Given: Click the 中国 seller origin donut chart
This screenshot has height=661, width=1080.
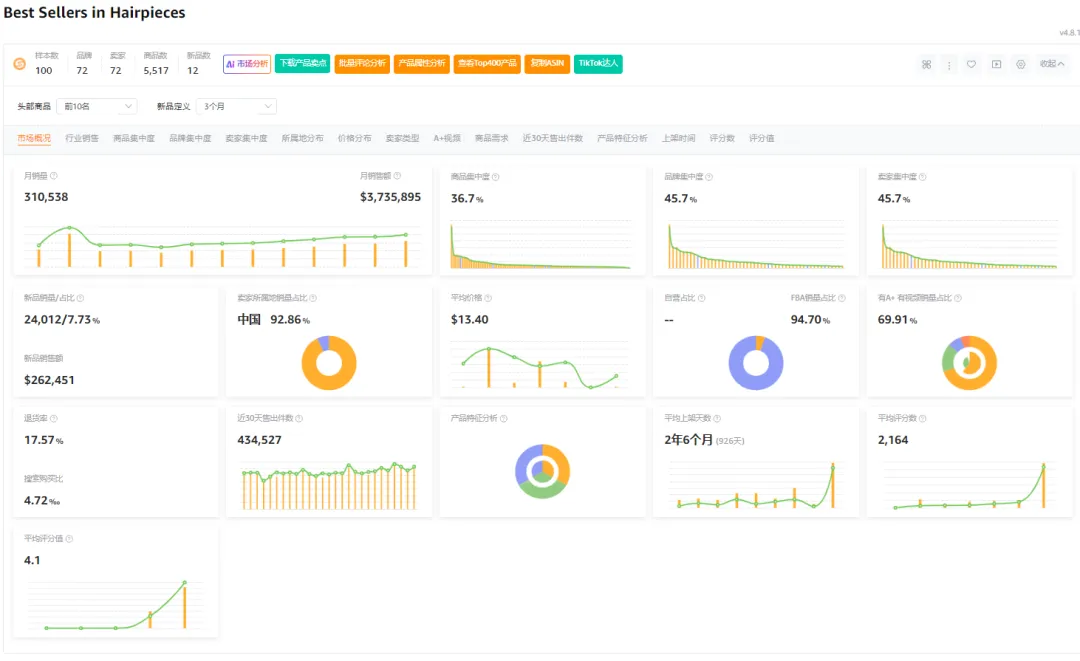Looking at the screenshot, I should (x=329, y=362).
